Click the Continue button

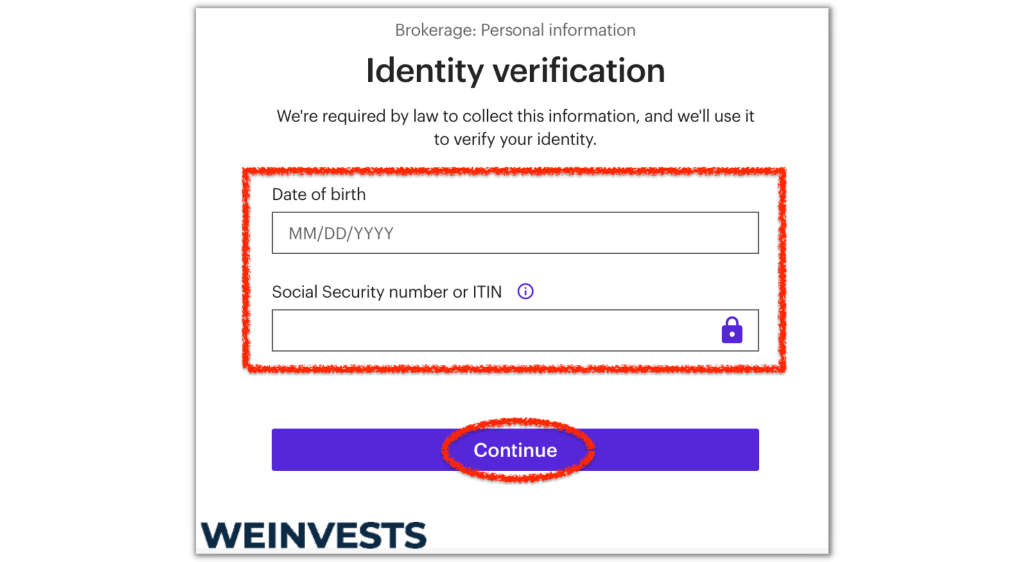515,450
